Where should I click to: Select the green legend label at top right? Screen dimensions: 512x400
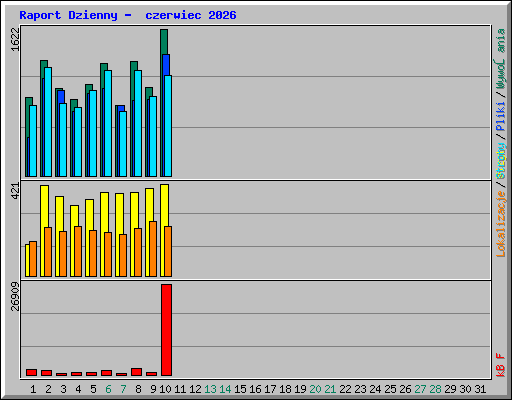point(501,59)
